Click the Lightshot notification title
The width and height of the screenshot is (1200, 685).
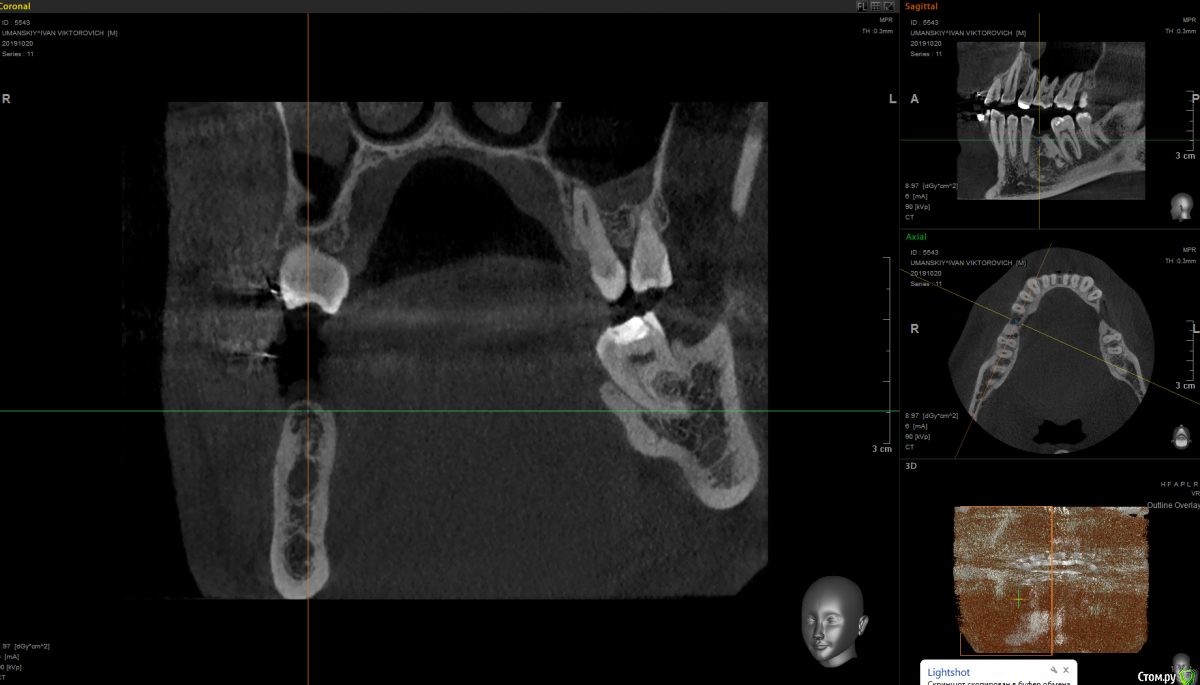948,673
